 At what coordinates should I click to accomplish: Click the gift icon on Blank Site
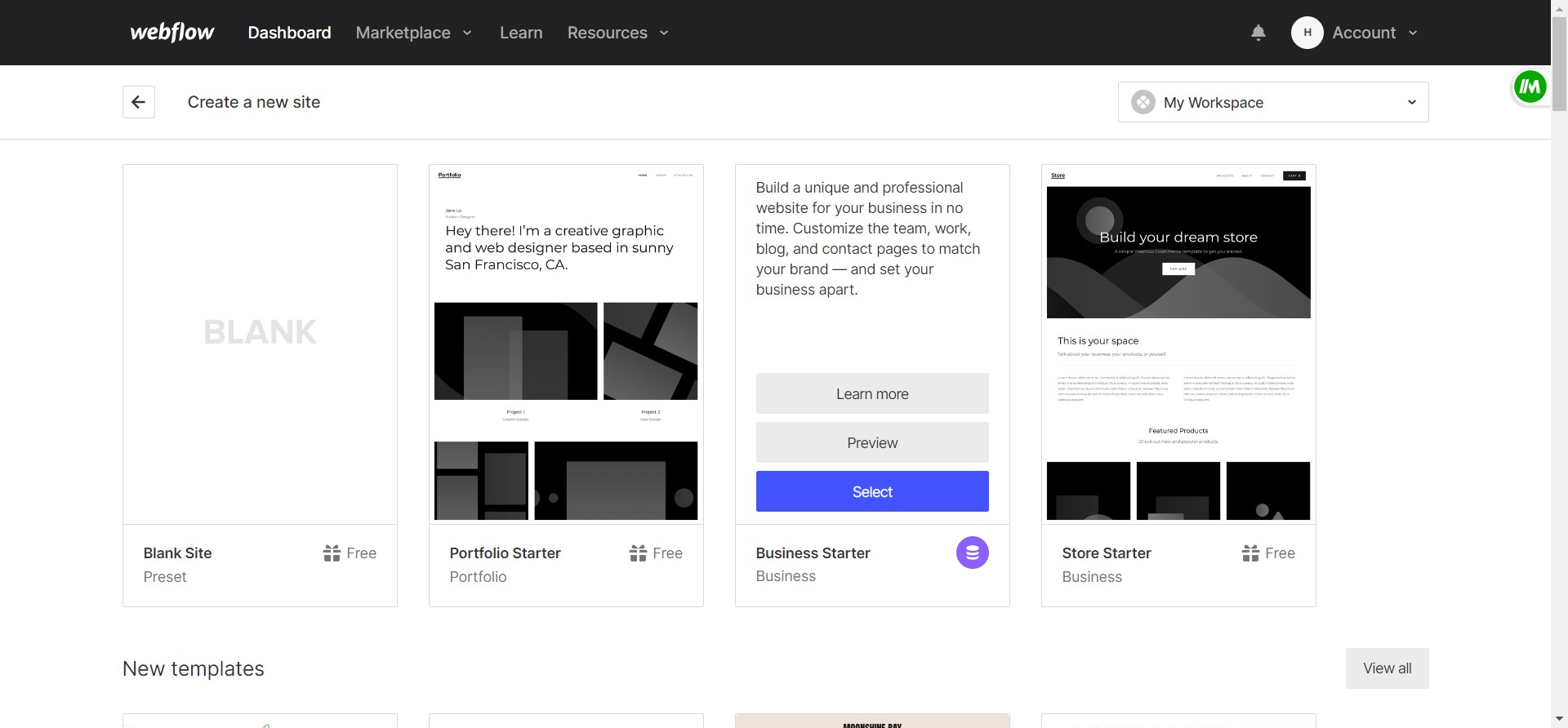[x=332, y=553]
